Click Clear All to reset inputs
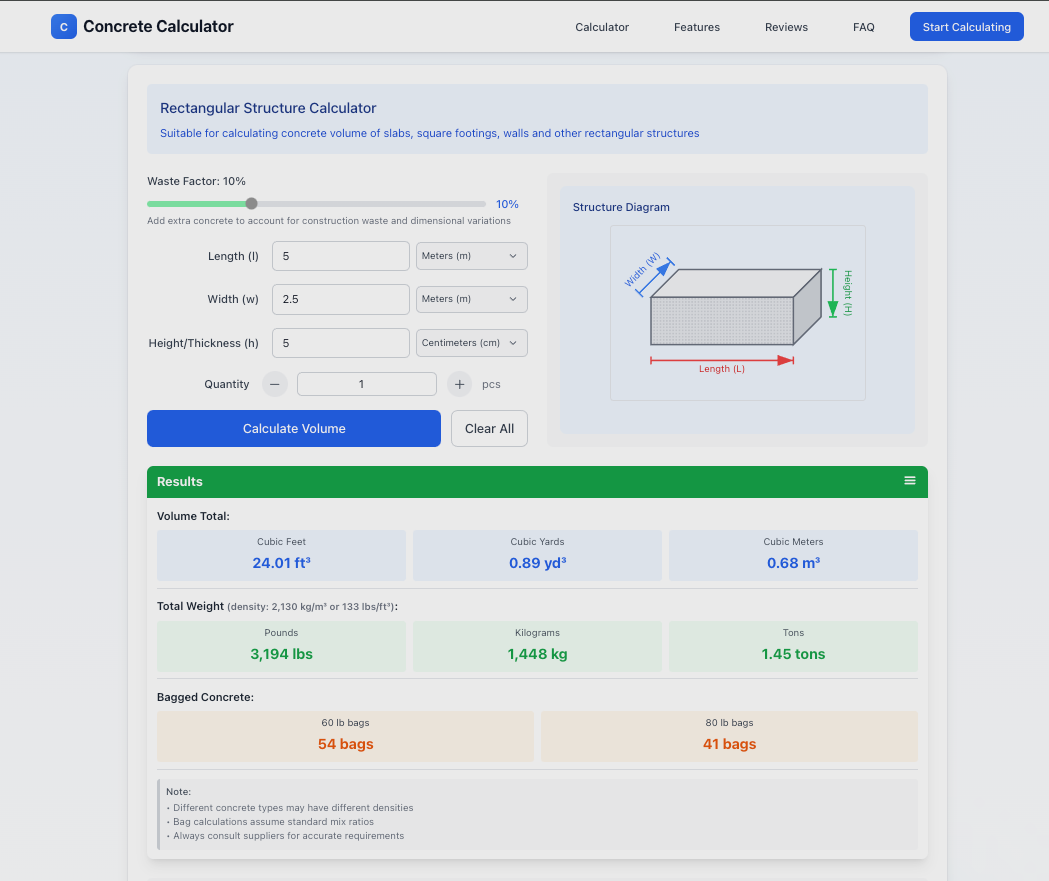Image resolution: width=1049 pixels, height=881 pixels. click(489, 428)
